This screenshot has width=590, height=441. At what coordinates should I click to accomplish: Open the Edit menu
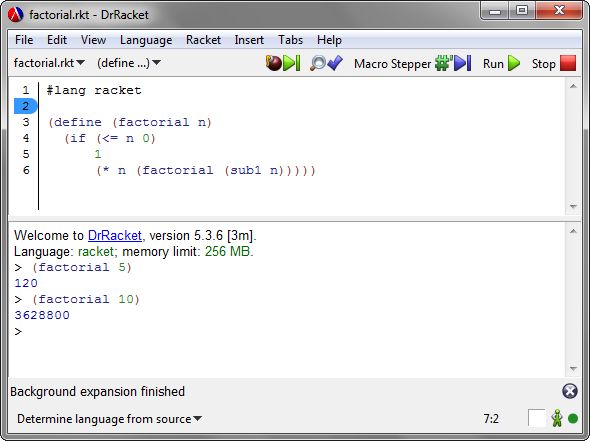point(56,40)
